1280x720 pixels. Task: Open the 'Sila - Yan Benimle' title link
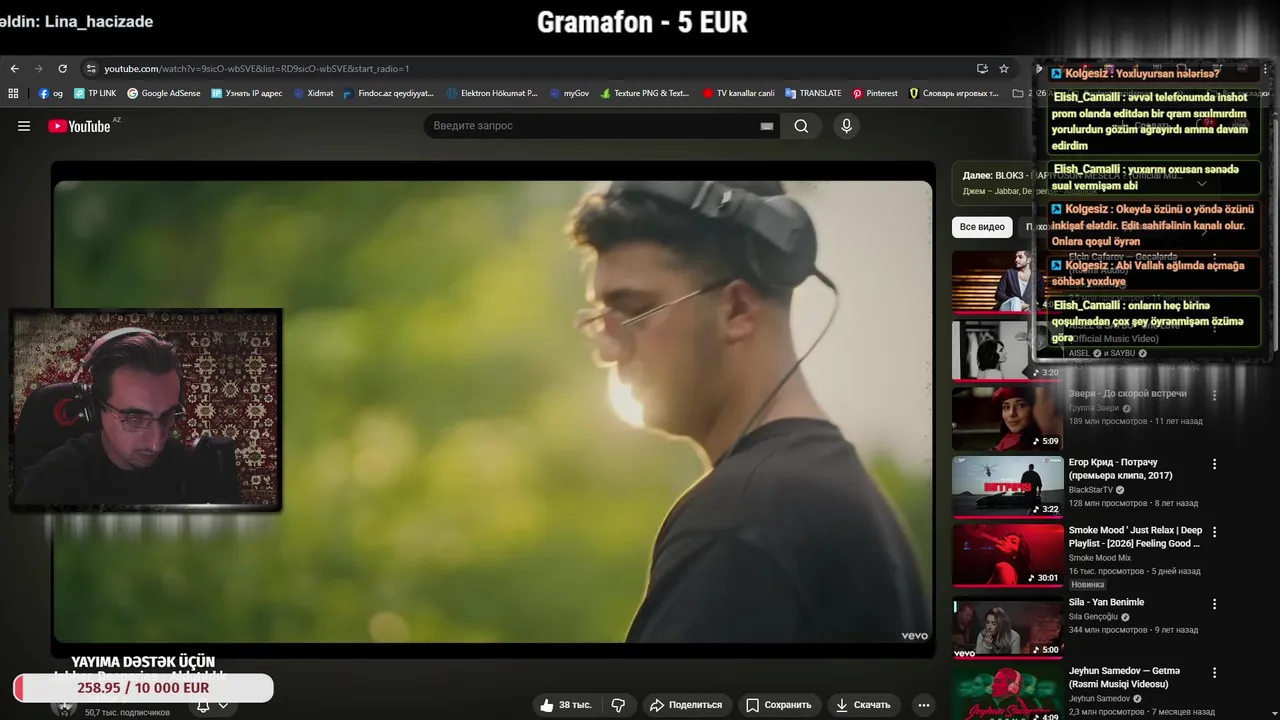click(x=1106, y=602)
